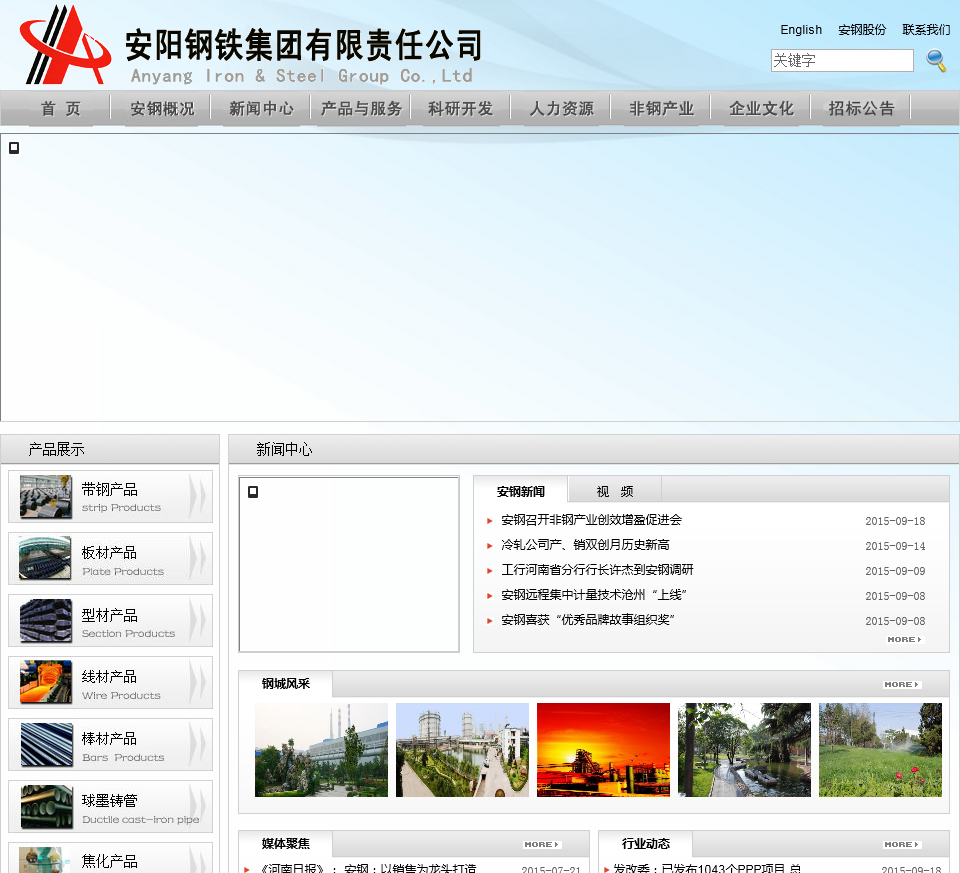The height and width of the screenshot is (873, 960).
Task: Click the 安钢股份 top link
Action: point(862,29)
